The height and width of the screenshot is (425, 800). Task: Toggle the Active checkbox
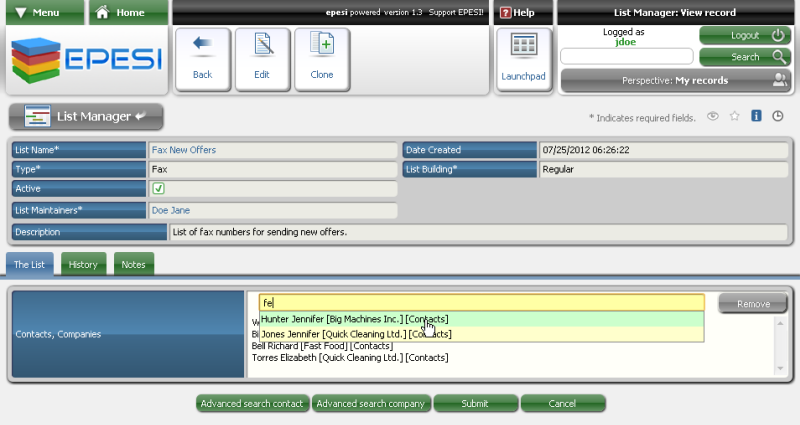click(158, 188)
